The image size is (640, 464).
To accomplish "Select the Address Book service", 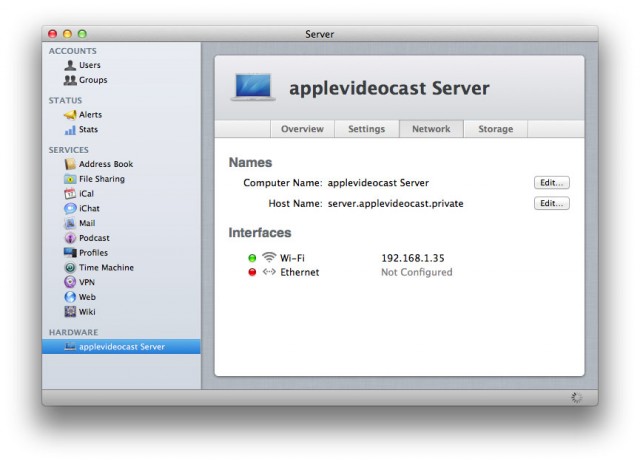I will coord(121,164).
